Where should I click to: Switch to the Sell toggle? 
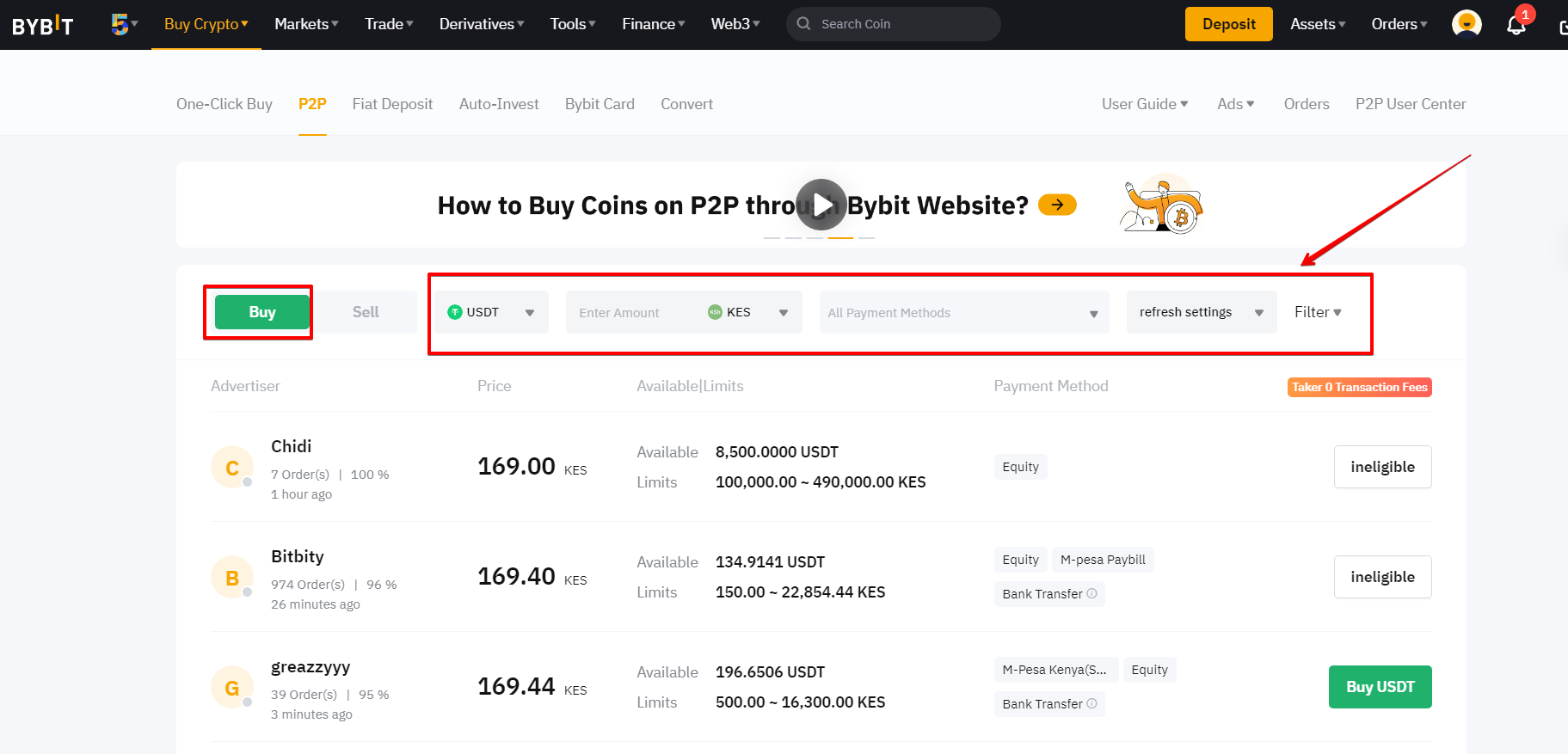coord(366,312)
